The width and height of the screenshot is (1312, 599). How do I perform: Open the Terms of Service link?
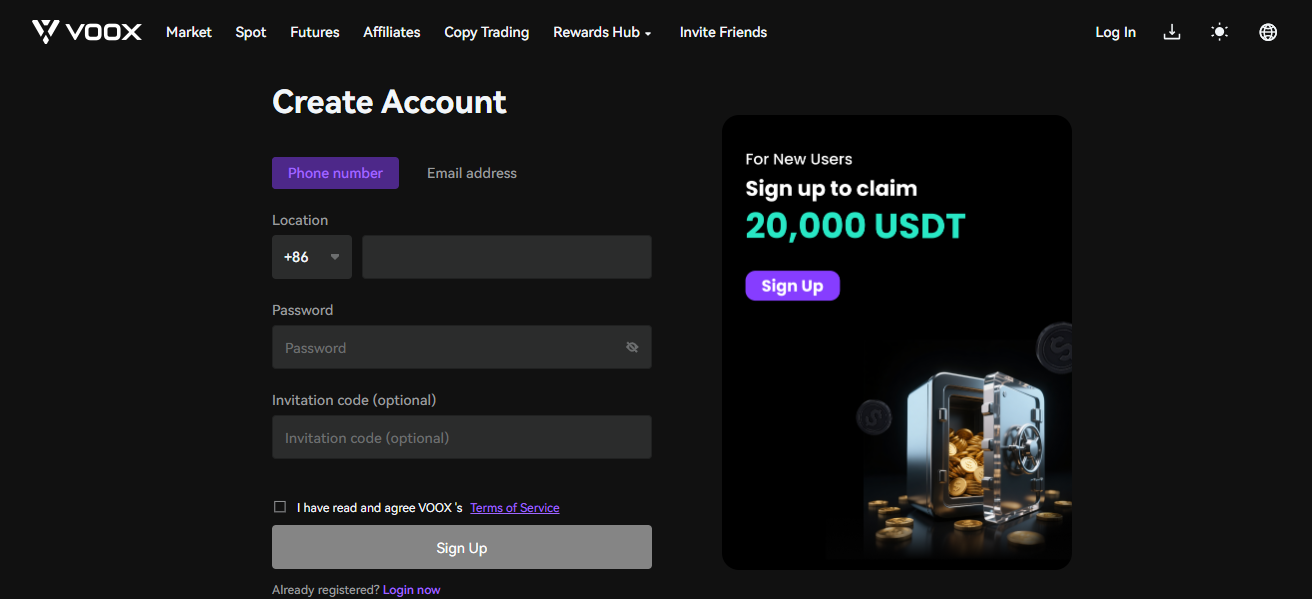[x=515, y=508]
